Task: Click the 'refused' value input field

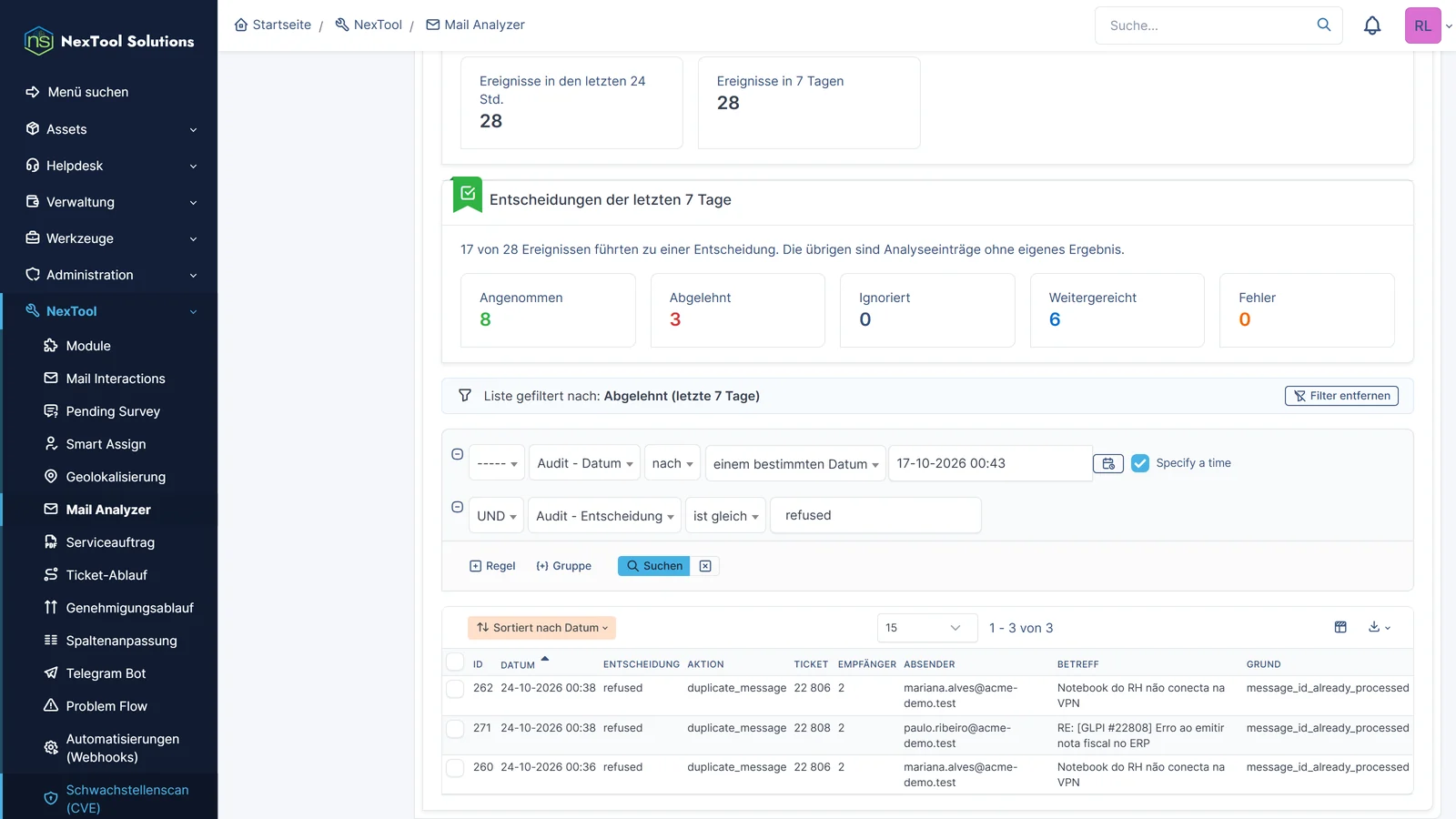Action: [x=875, y=515]
